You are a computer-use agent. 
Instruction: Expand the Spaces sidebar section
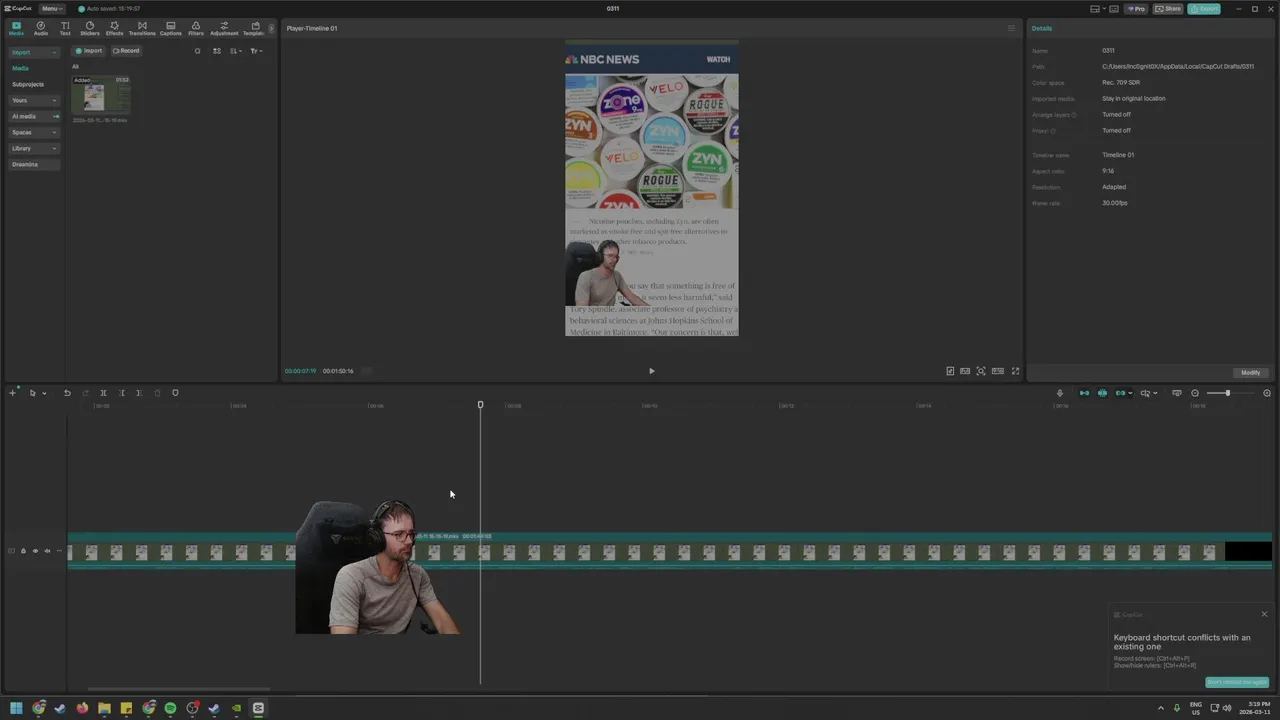pyautogui.click(x=34, y=132)
